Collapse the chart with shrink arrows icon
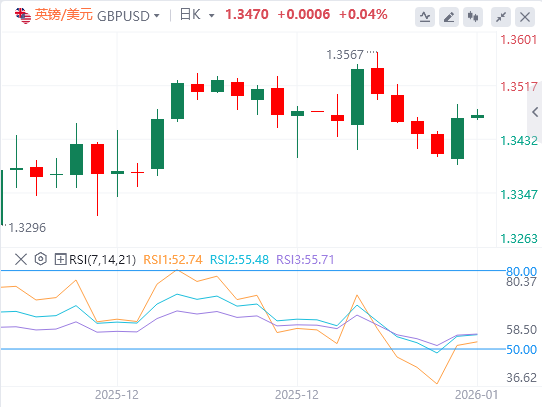 pos(501,17)
